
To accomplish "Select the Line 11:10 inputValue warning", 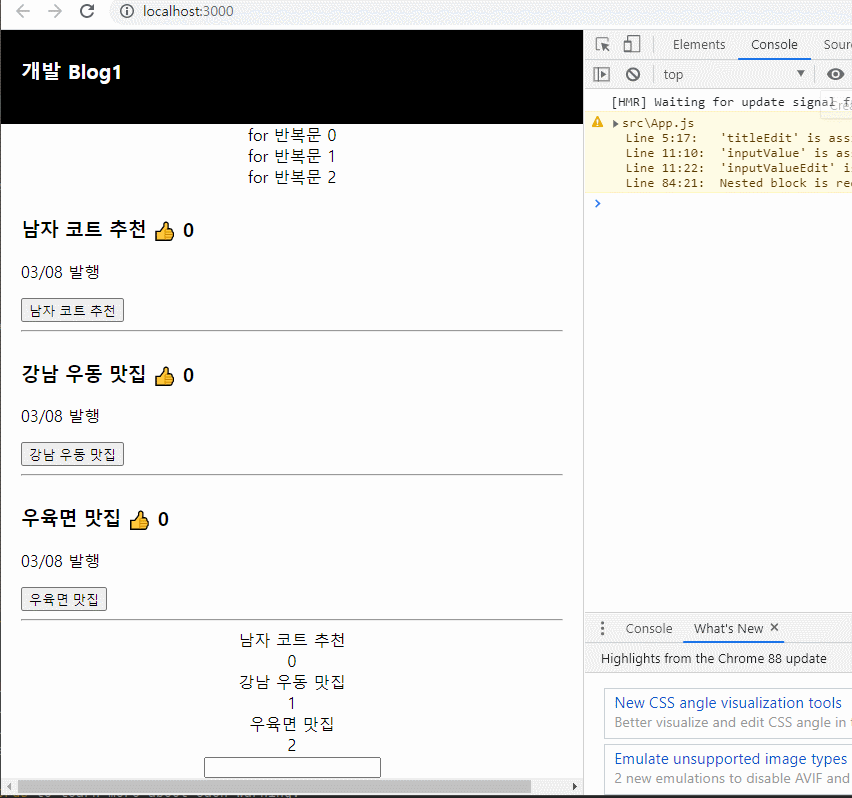I will coord(738,153).
